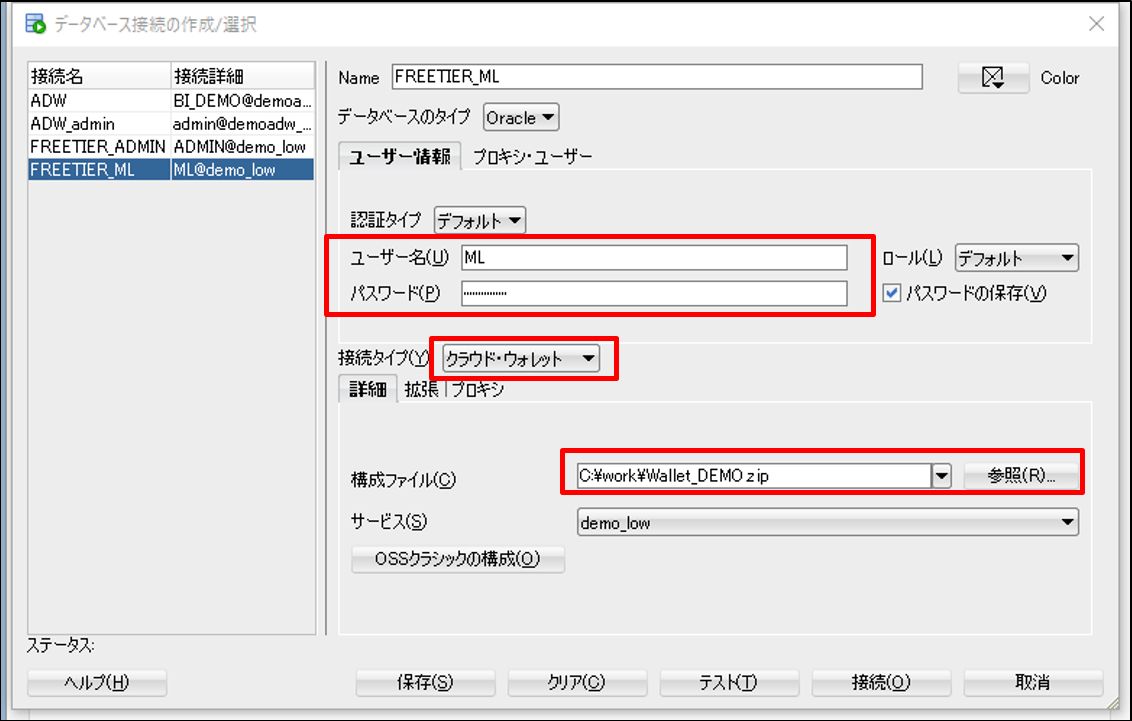The width and height of the screenshot is (1132, 721).
Task: Expand the database type Oracle dropdown
Action: point(521,118)
